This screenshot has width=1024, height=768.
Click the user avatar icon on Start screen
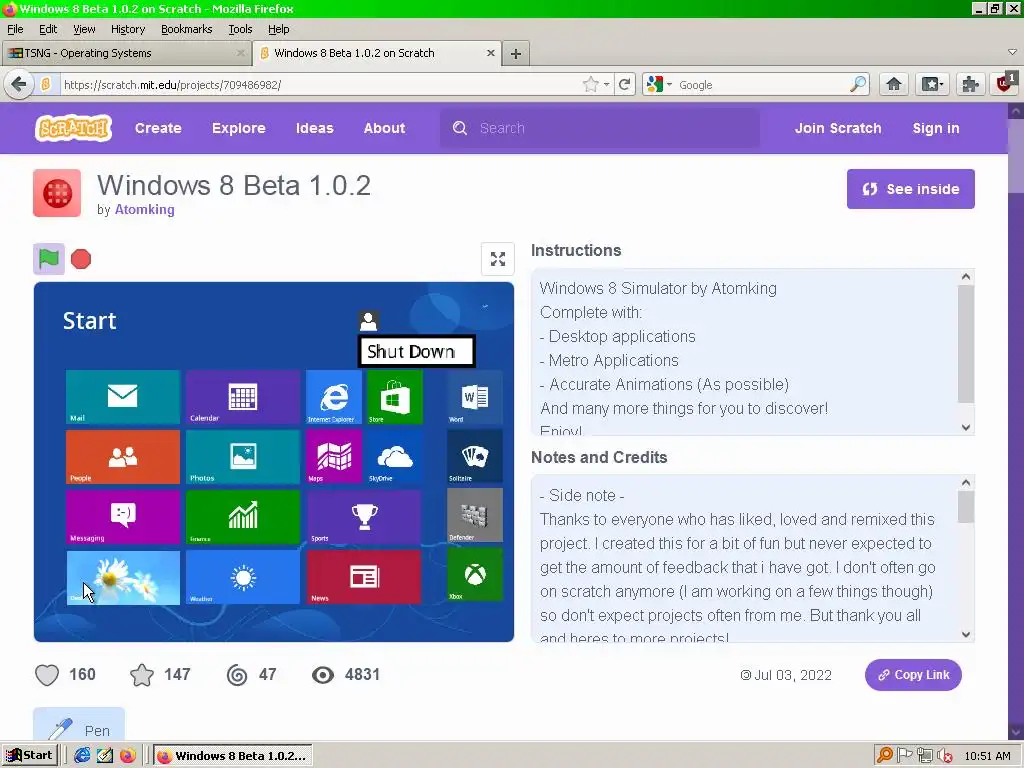(x=368, y=321)
